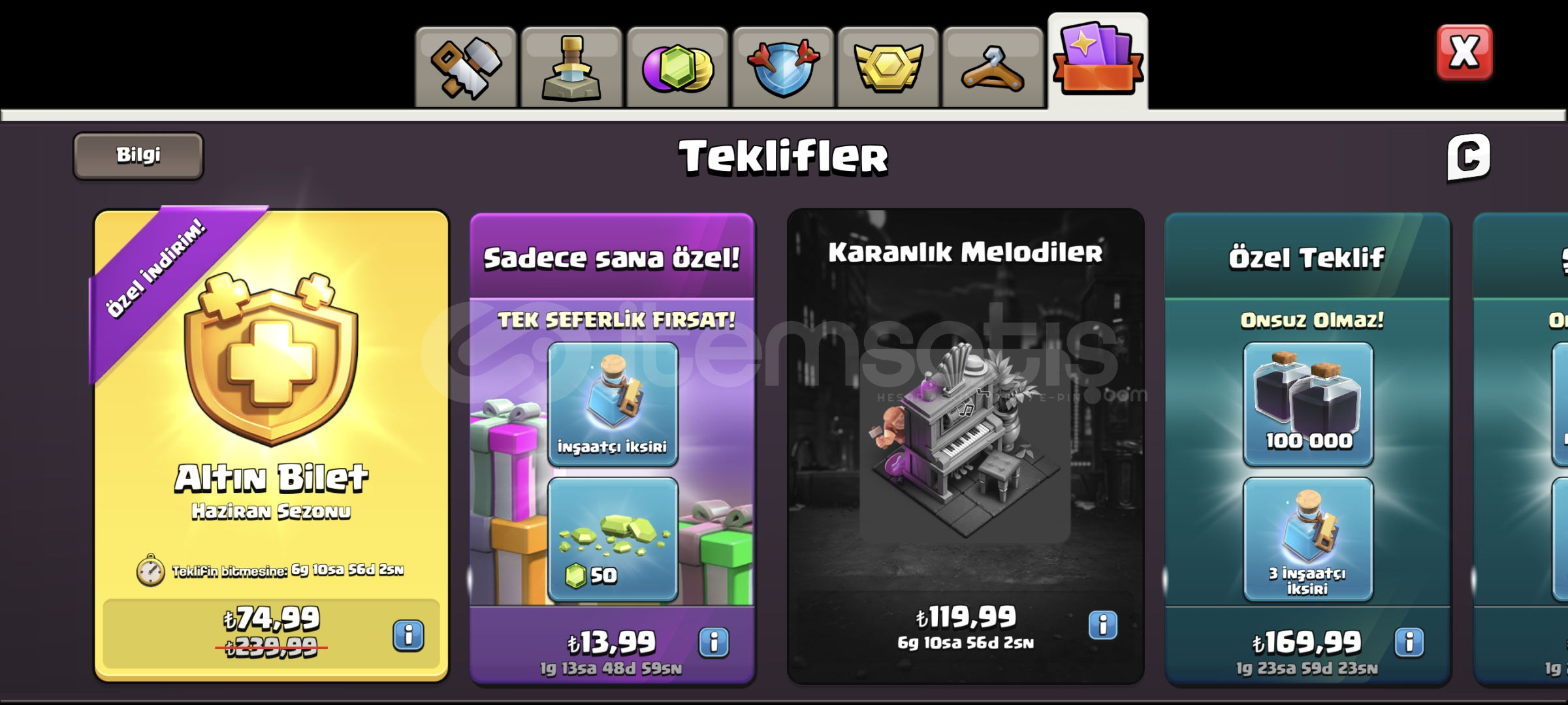Show info for ₺13,99 offer

click(x=714, y=642)
